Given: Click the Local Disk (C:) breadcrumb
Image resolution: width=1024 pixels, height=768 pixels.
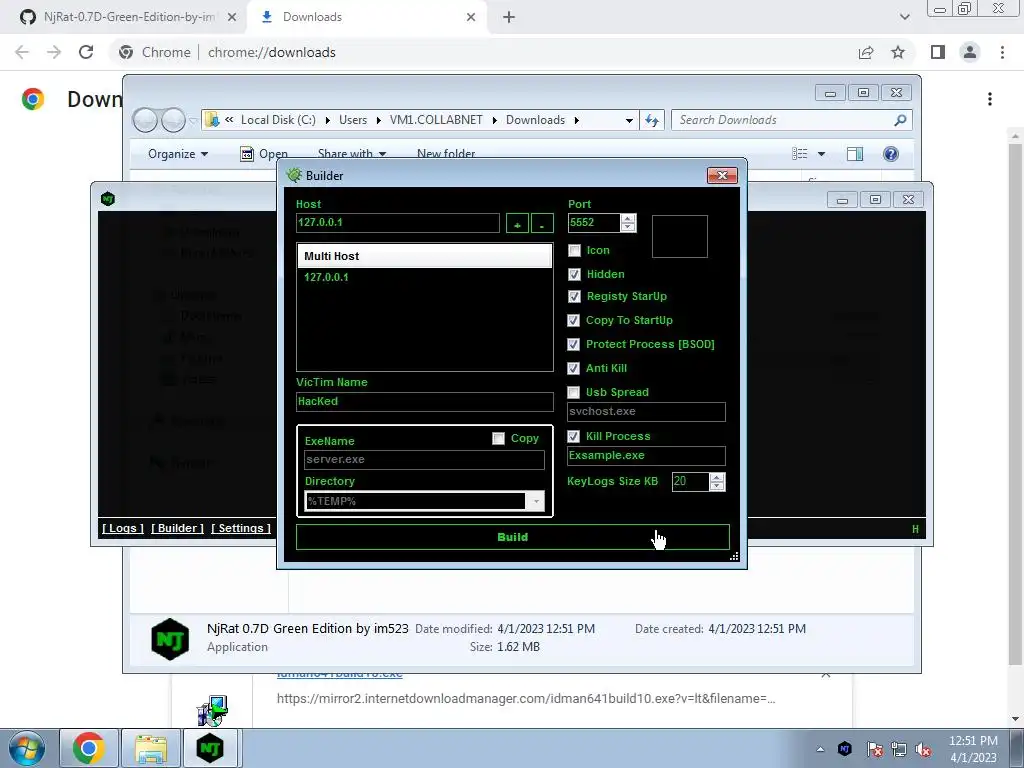Looking at the screenshot, I should point(278,120).
